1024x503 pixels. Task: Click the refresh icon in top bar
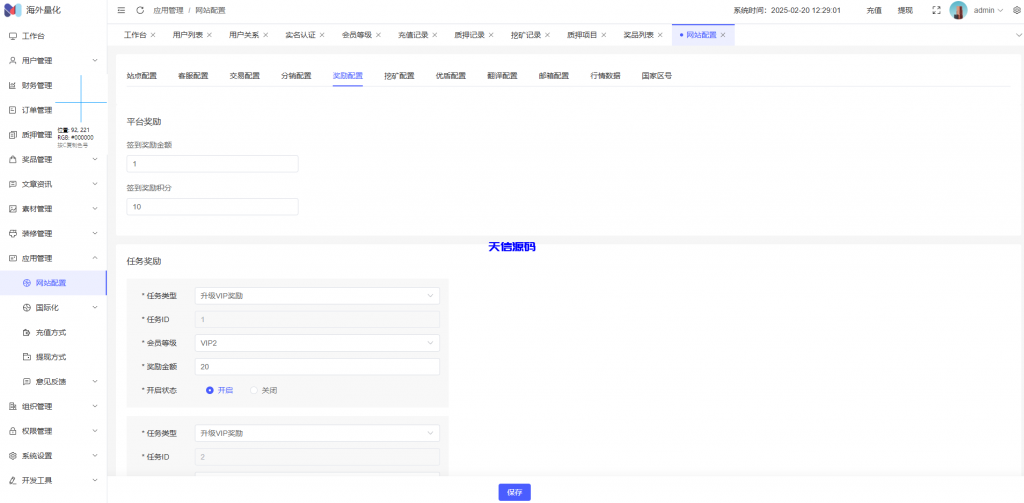pyautogui.click(x=140, y=10)
